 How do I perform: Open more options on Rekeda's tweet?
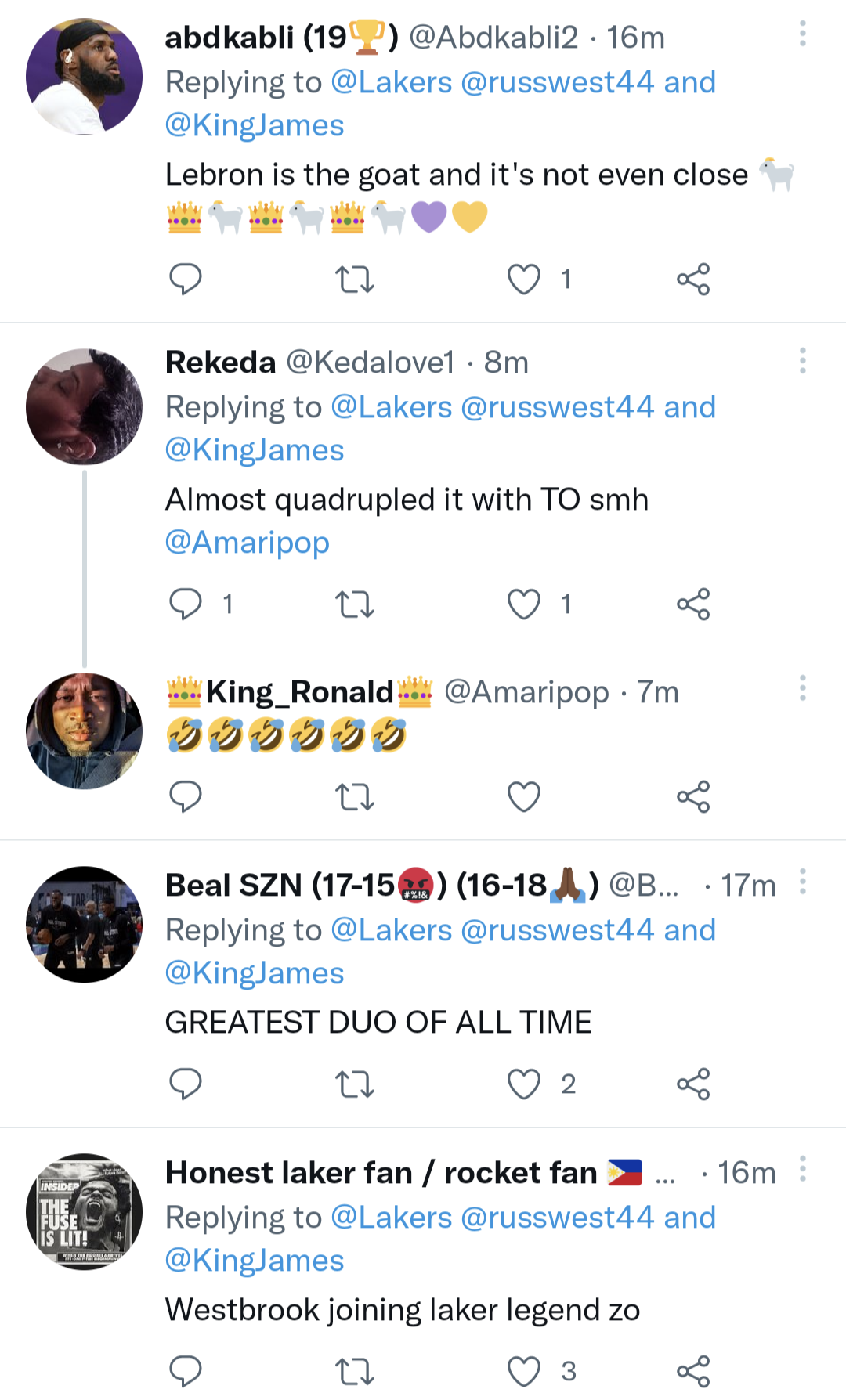point(802,361)
